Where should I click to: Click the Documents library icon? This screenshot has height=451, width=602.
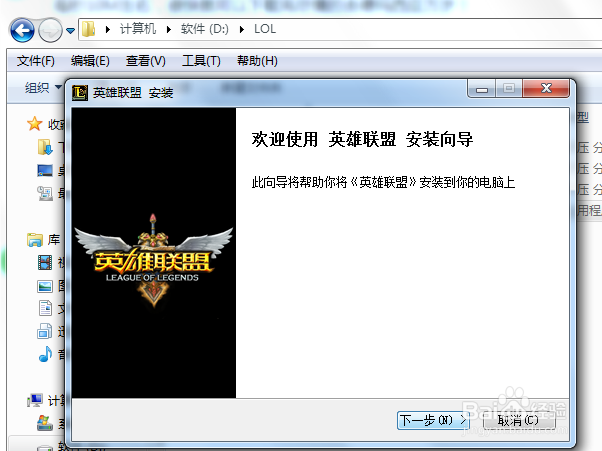(45, 308)
